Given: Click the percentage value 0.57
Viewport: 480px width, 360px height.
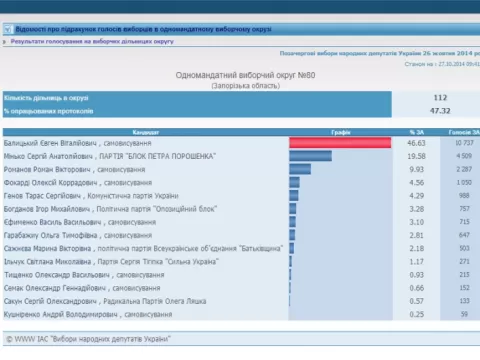Looking at the screenshot, I should (x=417, y=301).
